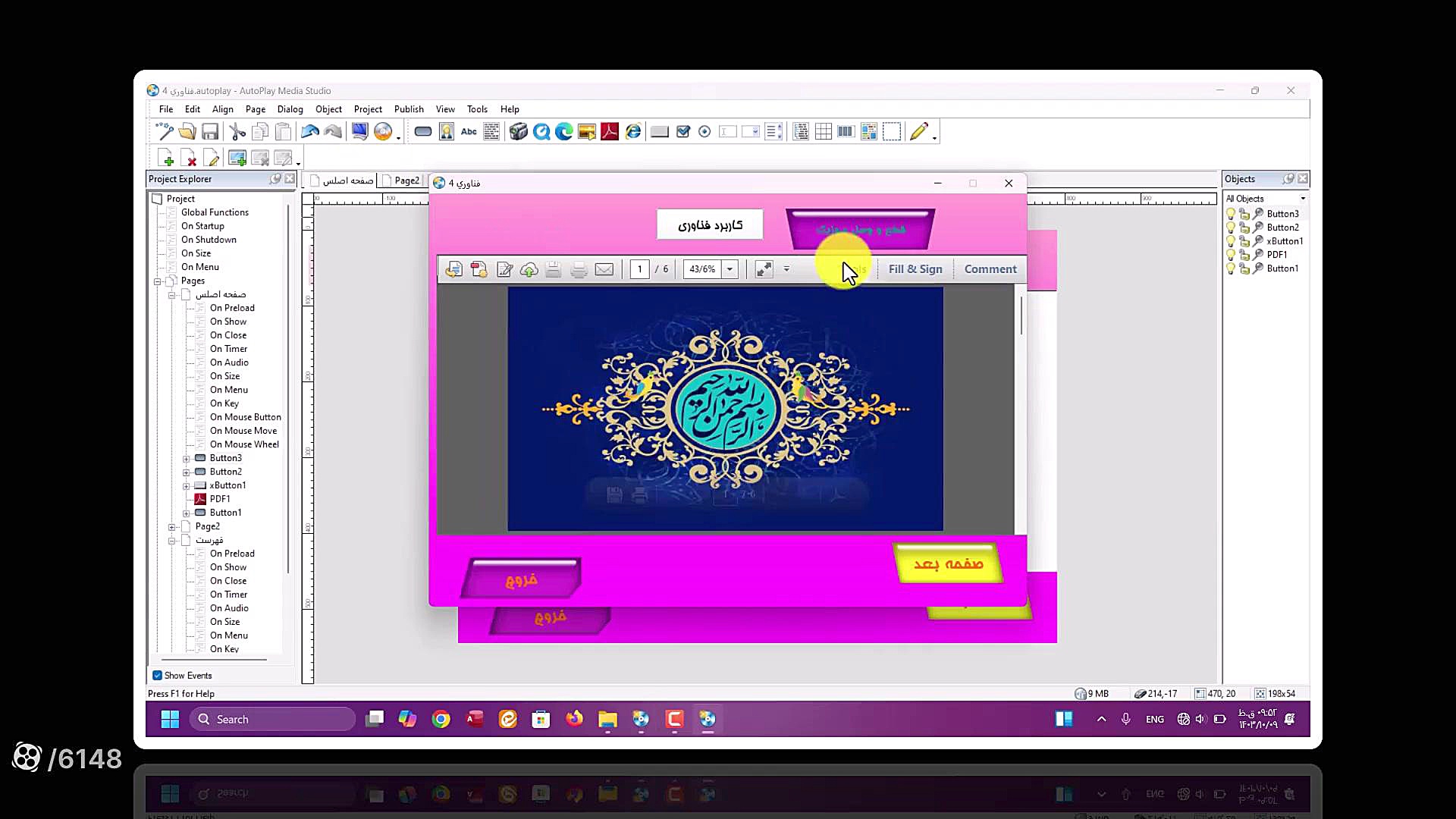This screenshot has height=819, width=1456.
Task: Open the All Objects filter dropdown
Action: (1303, 199)
